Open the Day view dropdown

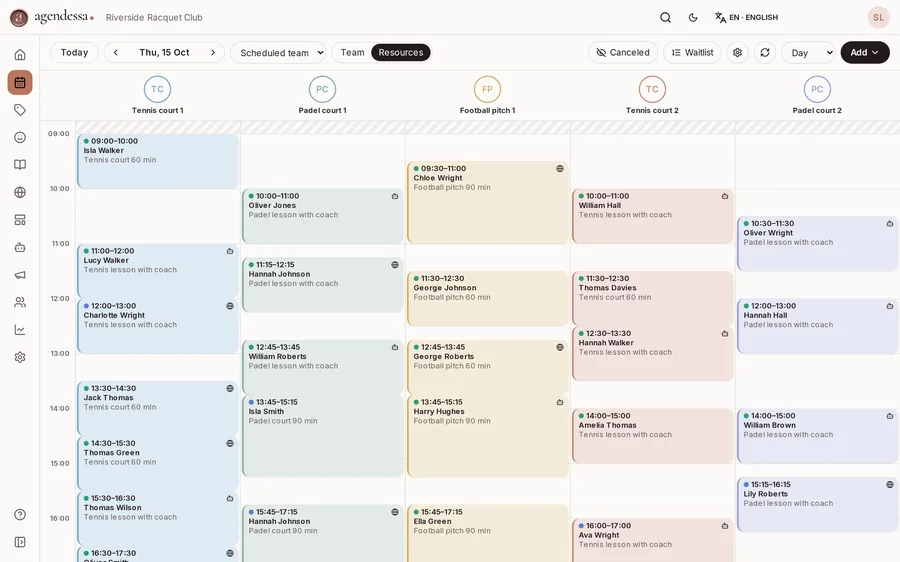click(808, 52)
